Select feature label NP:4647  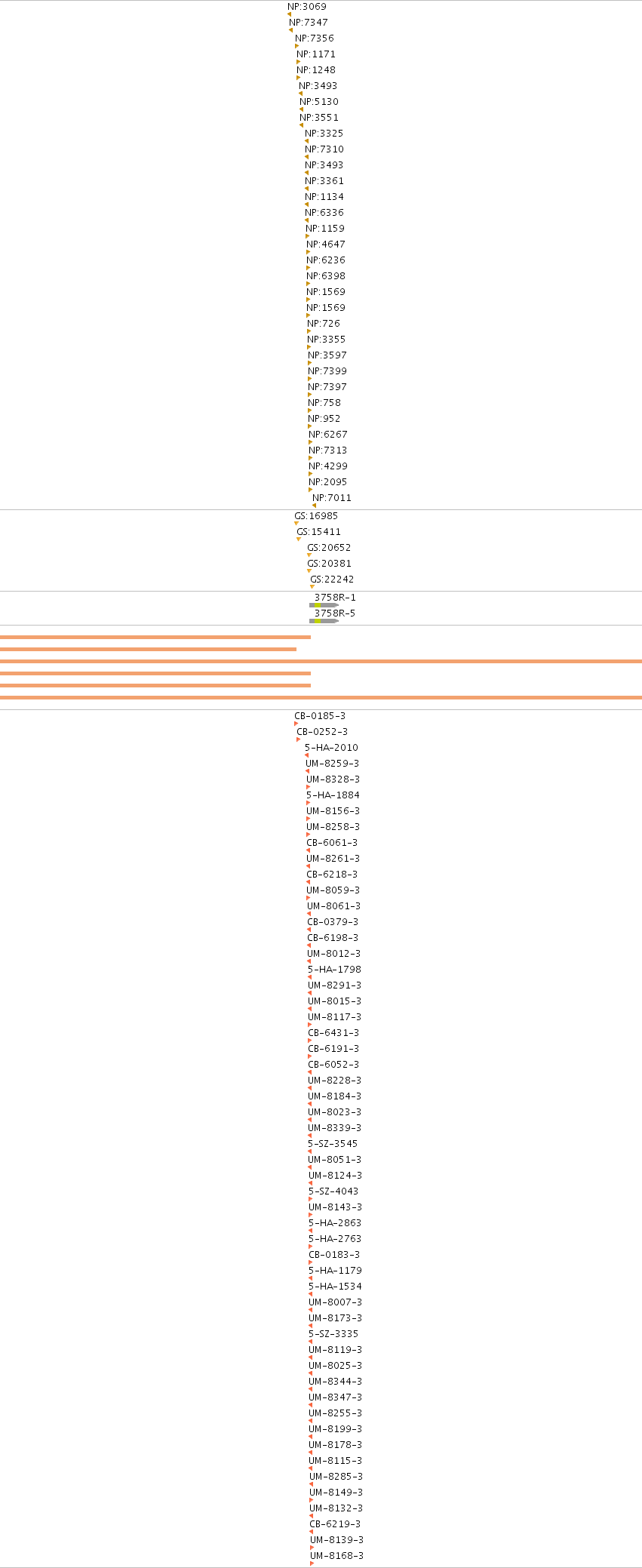point(326,244)
